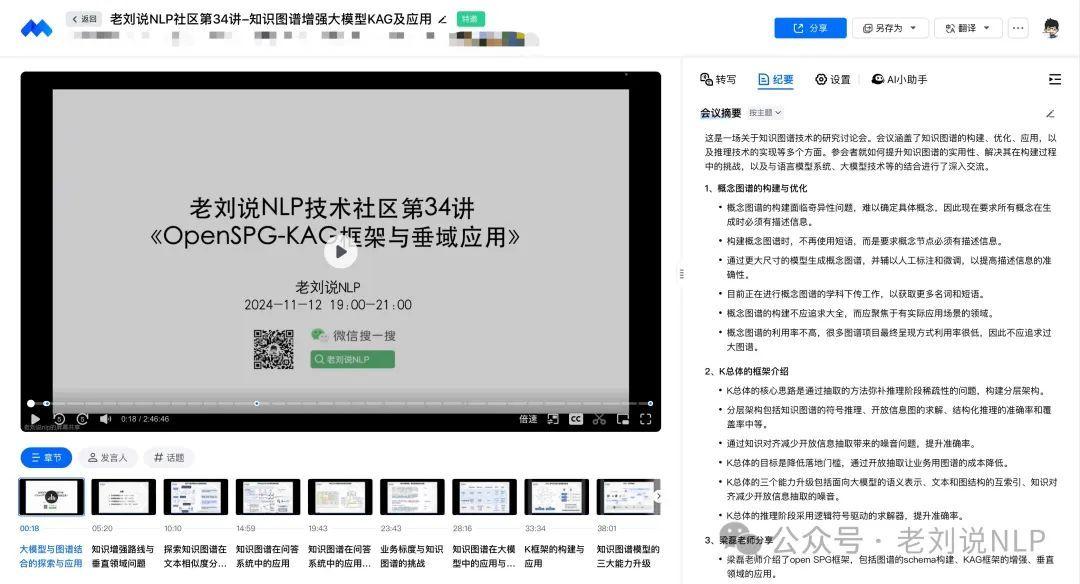Mute audio with the volume icon
The width and height of the screenshot is (1080, 584).
click(104, 419)
